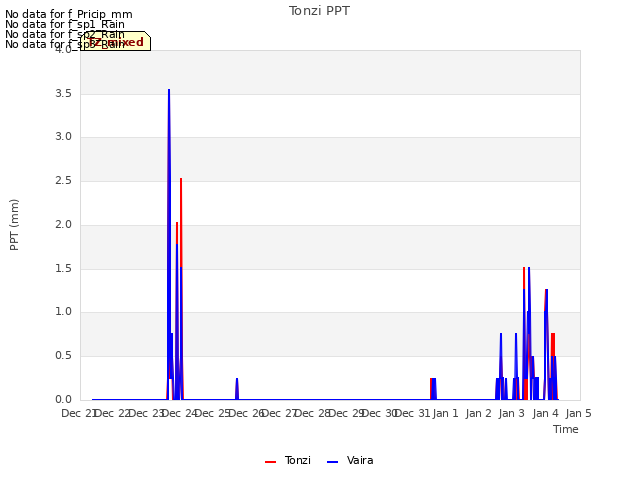Screen dimensions: 640x480
Task: Click the Jan 3 x-axis tick label
Action: point(512,413)
